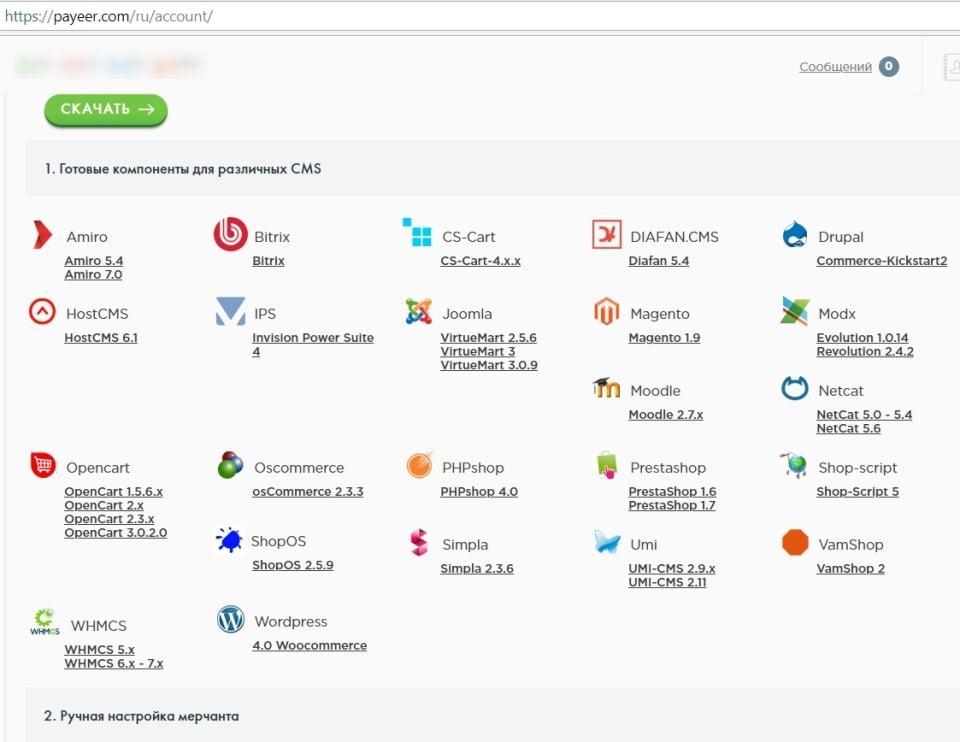The image size is (960, 742).
Task: Open the Сообщений messages link
Action: (x=835, y=67)
